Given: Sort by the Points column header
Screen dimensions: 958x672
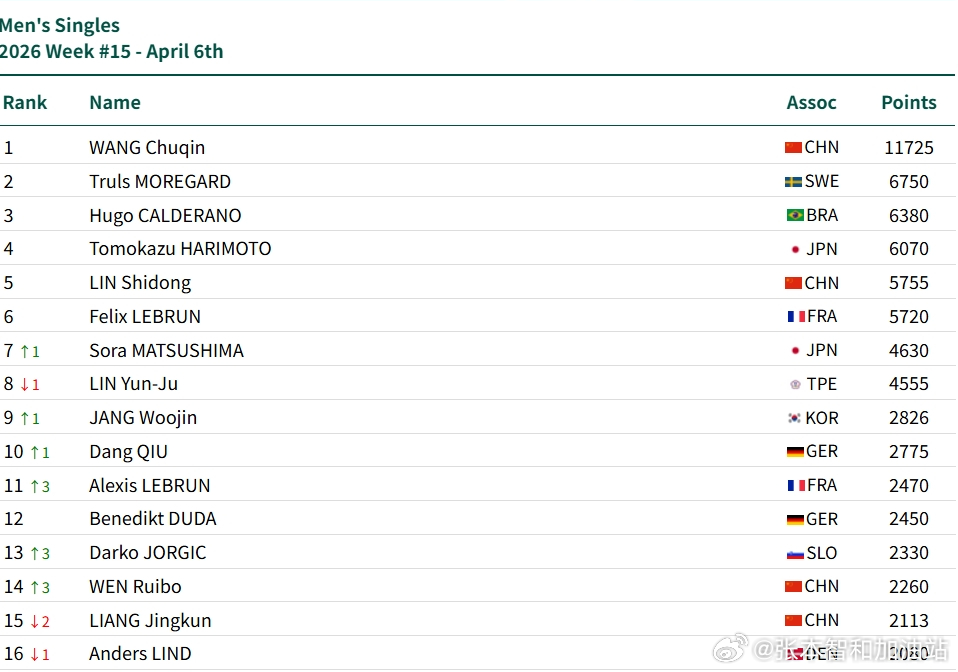Looking at the screenshot, I should (x=908, y=102).
